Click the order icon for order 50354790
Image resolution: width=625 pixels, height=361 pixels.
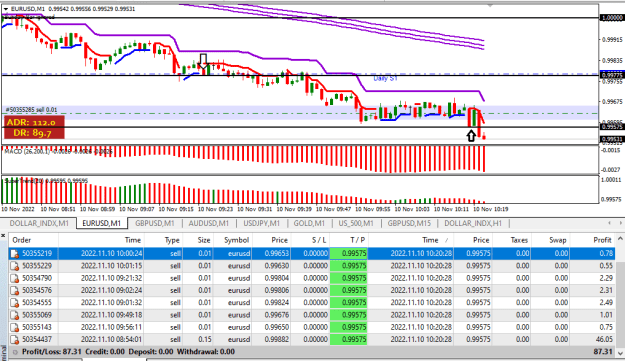click(x=14, y=278)
